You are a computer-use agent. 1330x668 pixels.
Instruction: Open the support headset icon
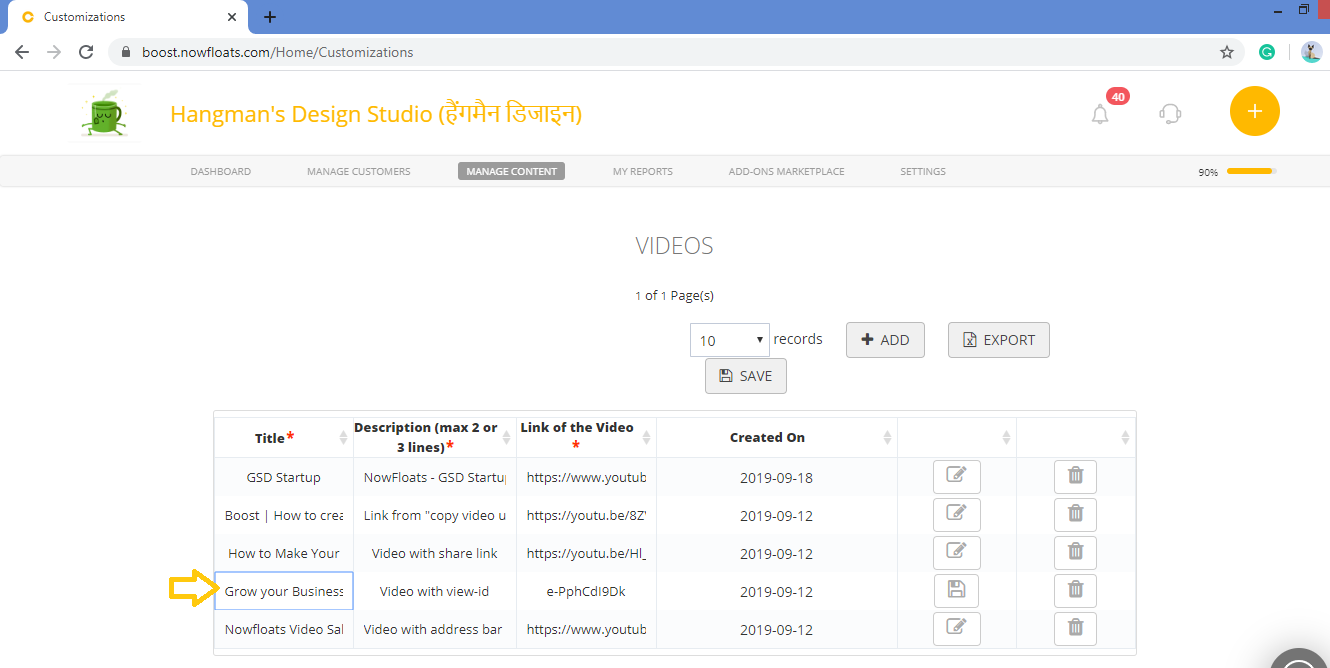(x=1170, y=113)
